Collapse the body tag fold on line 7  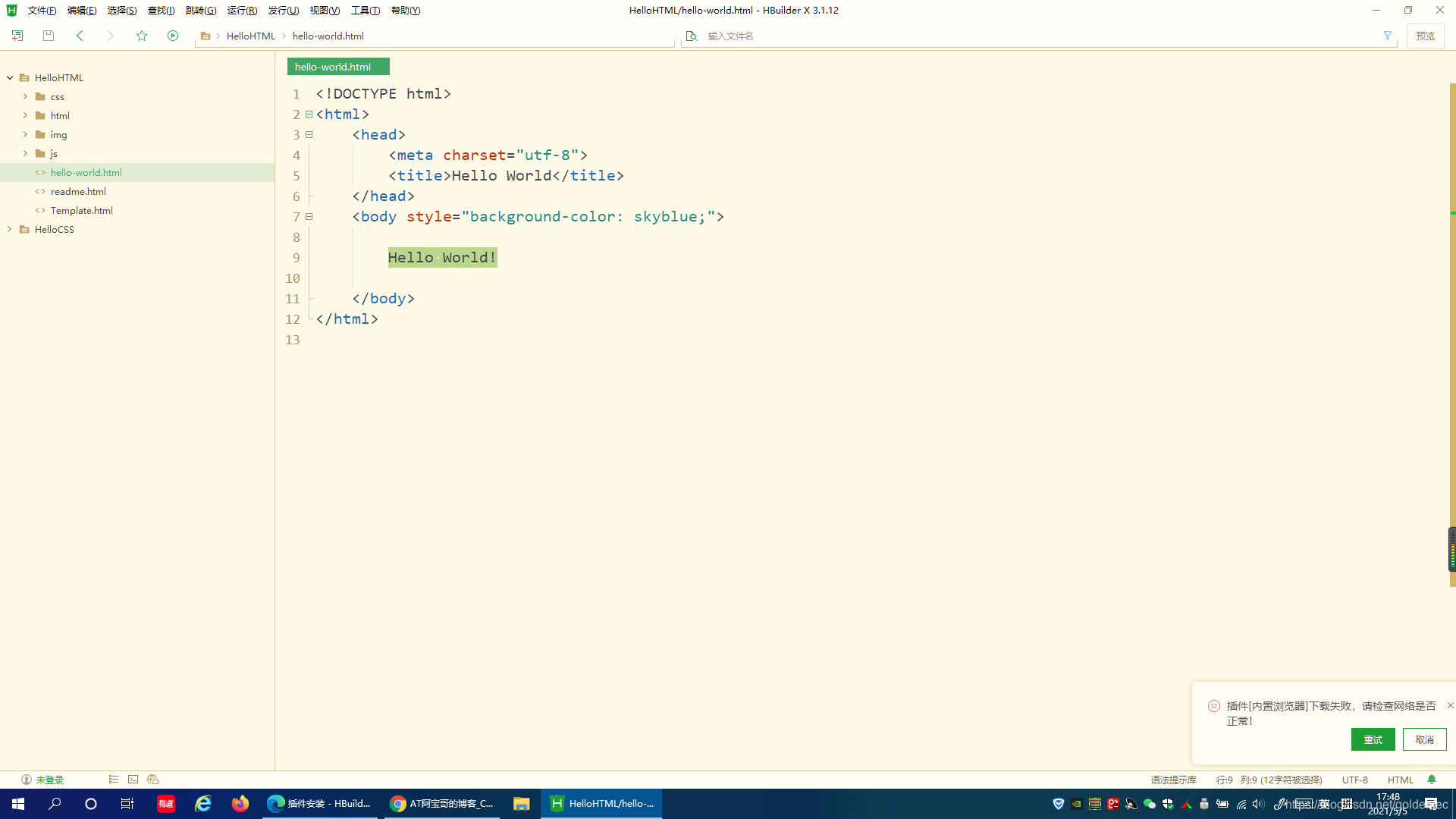[309, 217]
